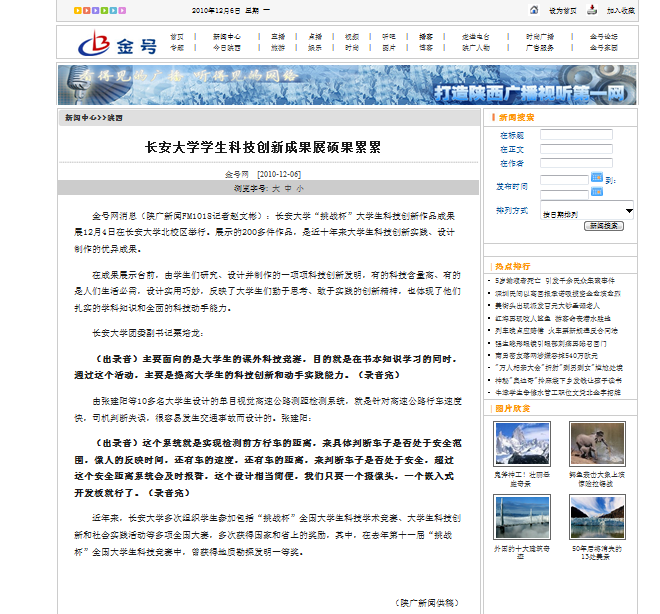Open the elephant in river thumbnail
The image size is (660, 614).
597,443
